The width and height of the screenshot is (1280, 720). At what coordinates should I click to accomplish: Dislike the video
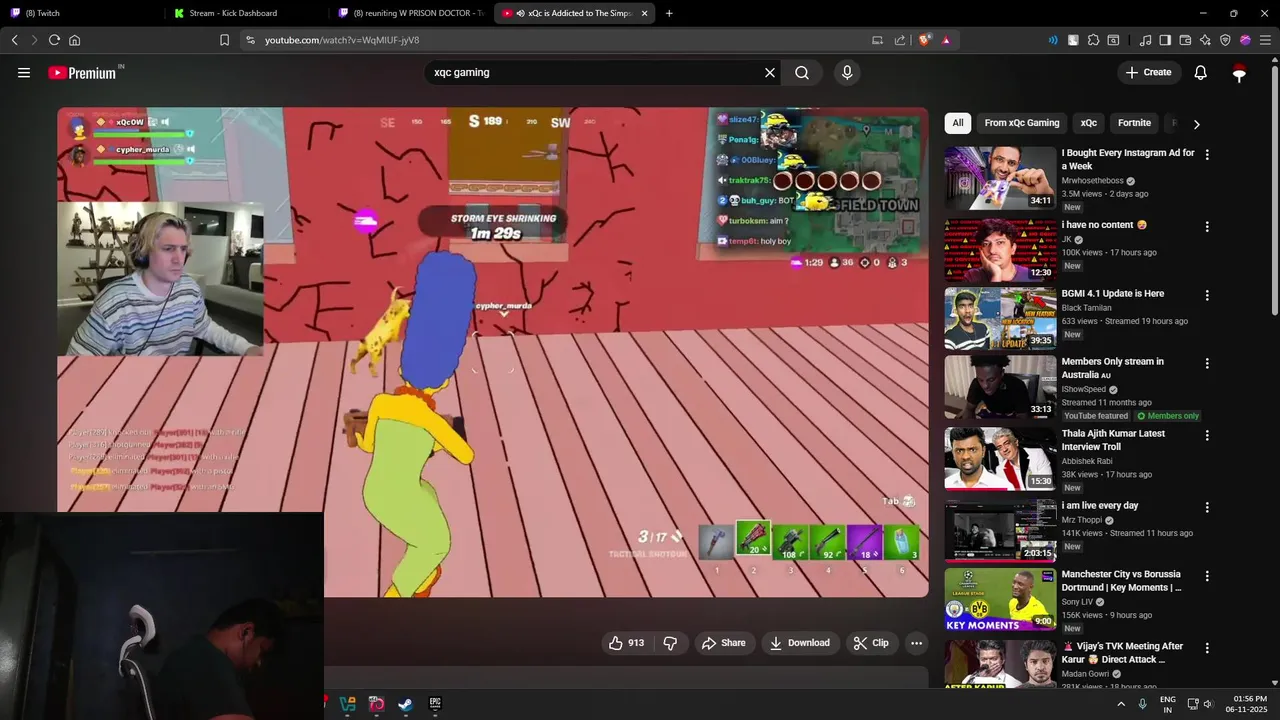[671, 643]
